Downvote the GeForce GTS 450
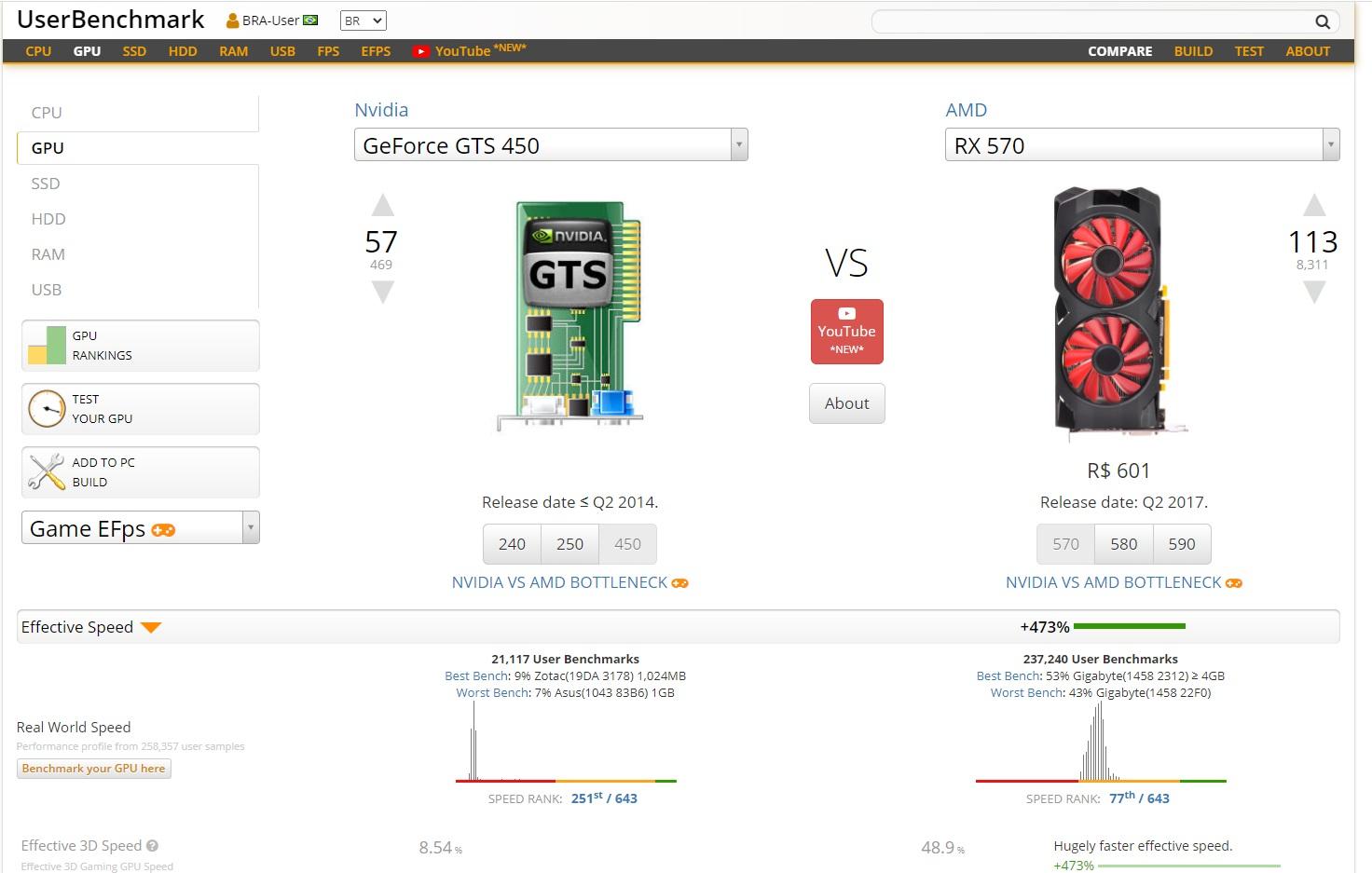The height and width of the screenshot is (873, 1372). coord(382,293)
